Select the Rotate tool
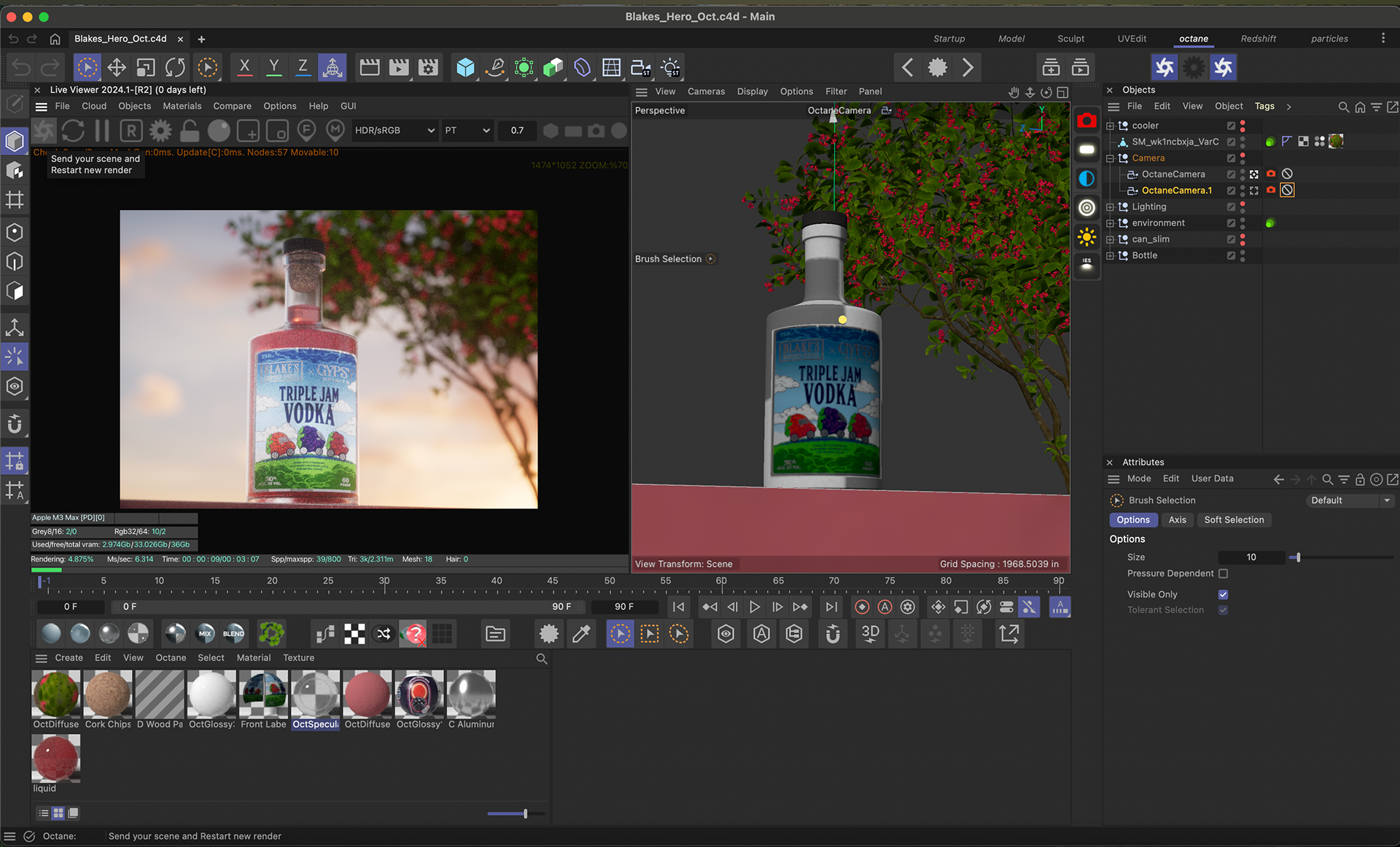Image resolution: width=1400 pixels, height=847 pixels. click(x=175, y=68)
